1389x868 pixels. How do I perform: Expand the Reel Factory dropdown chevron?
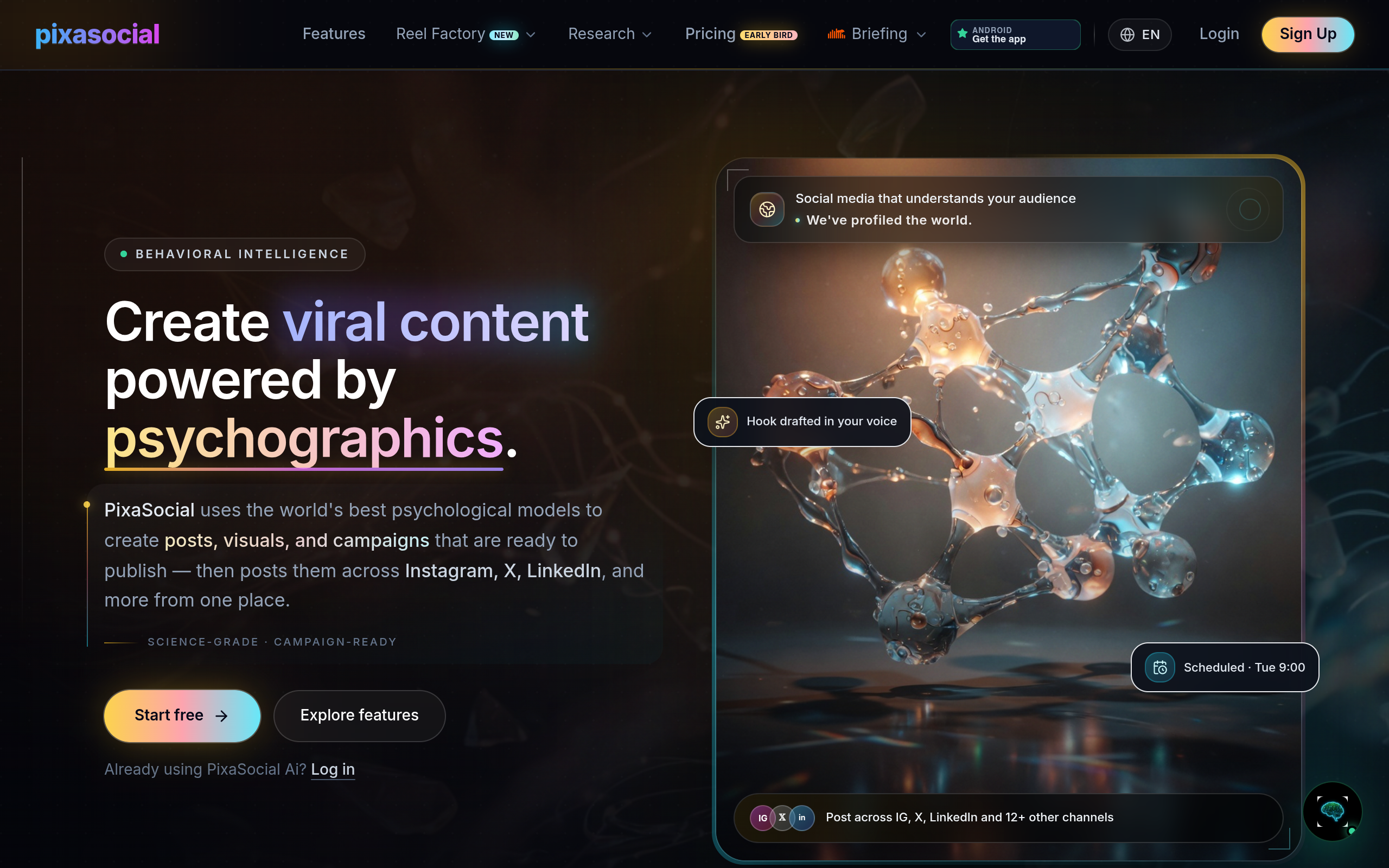click(531, 35)
